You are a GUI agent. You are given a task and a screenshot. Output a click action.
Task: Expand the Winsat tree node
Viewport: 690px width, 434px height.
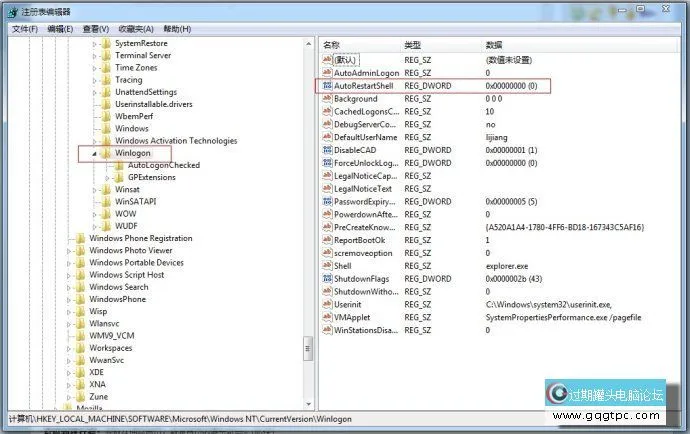point(94,190)
